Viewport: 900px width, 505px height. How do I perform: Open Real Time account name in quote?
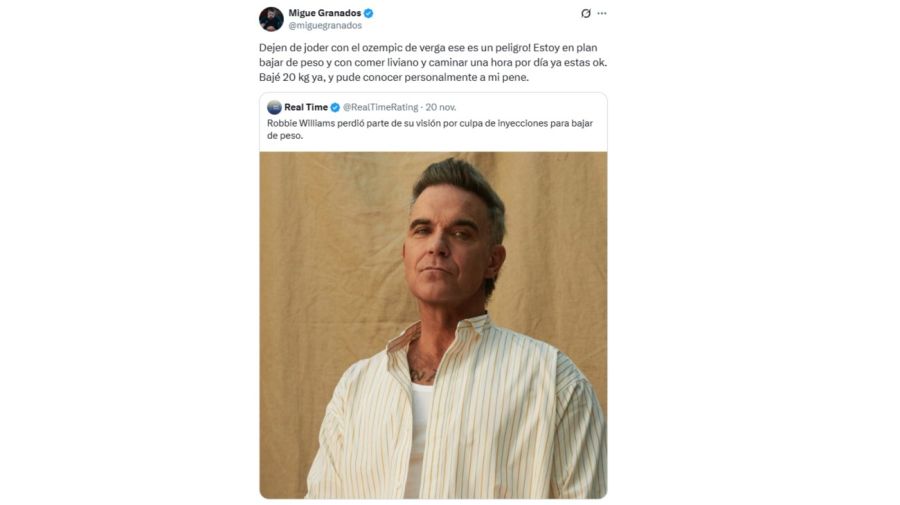(x=306, y=107)
